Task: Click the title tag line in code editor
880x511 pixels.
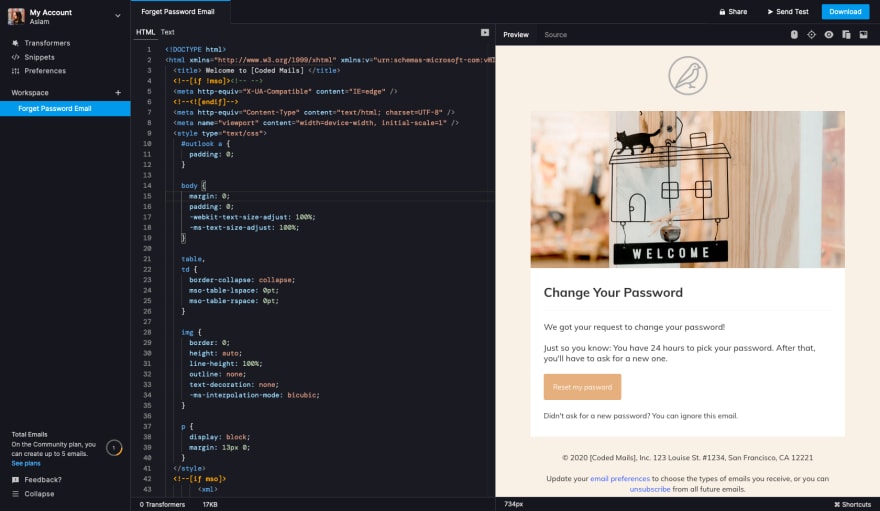Action: coord(256,71)
